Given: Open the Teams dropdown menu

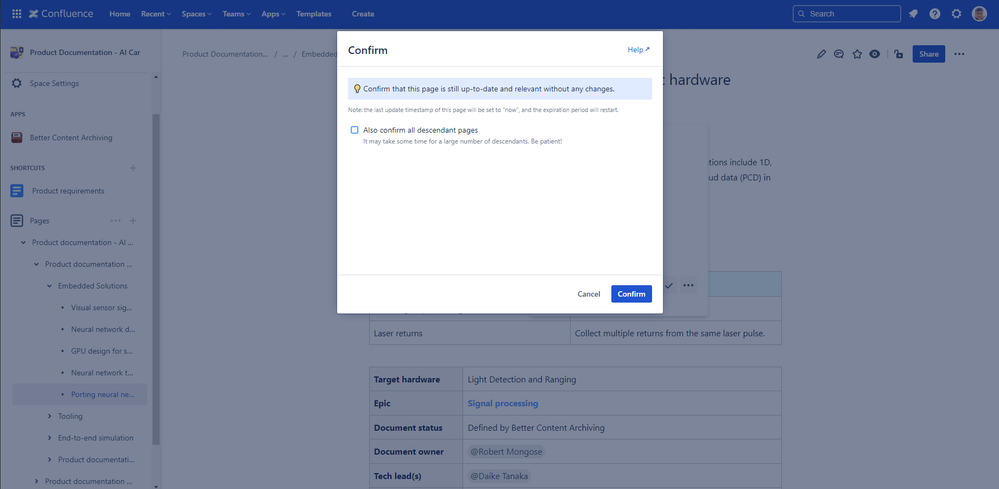Looking at the screenshot, I should (x=236, y=14).
